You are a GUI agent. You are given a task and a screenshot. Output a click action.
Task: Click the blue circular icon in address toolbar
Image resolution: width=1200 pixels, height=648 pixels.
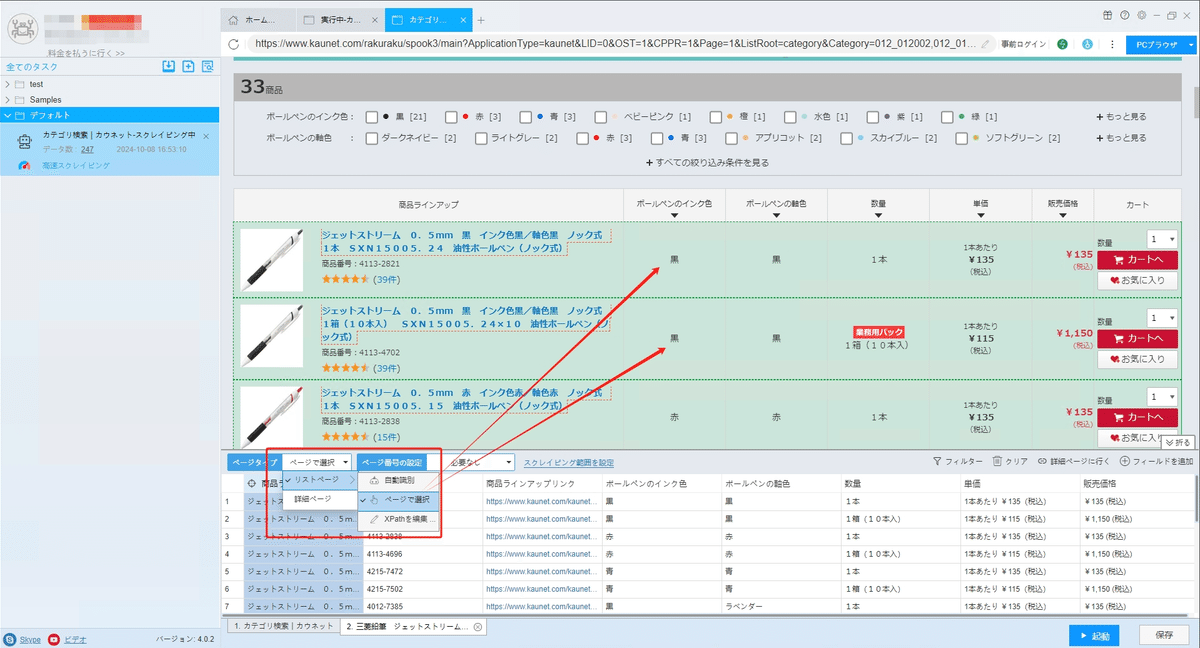point(1086,44)
